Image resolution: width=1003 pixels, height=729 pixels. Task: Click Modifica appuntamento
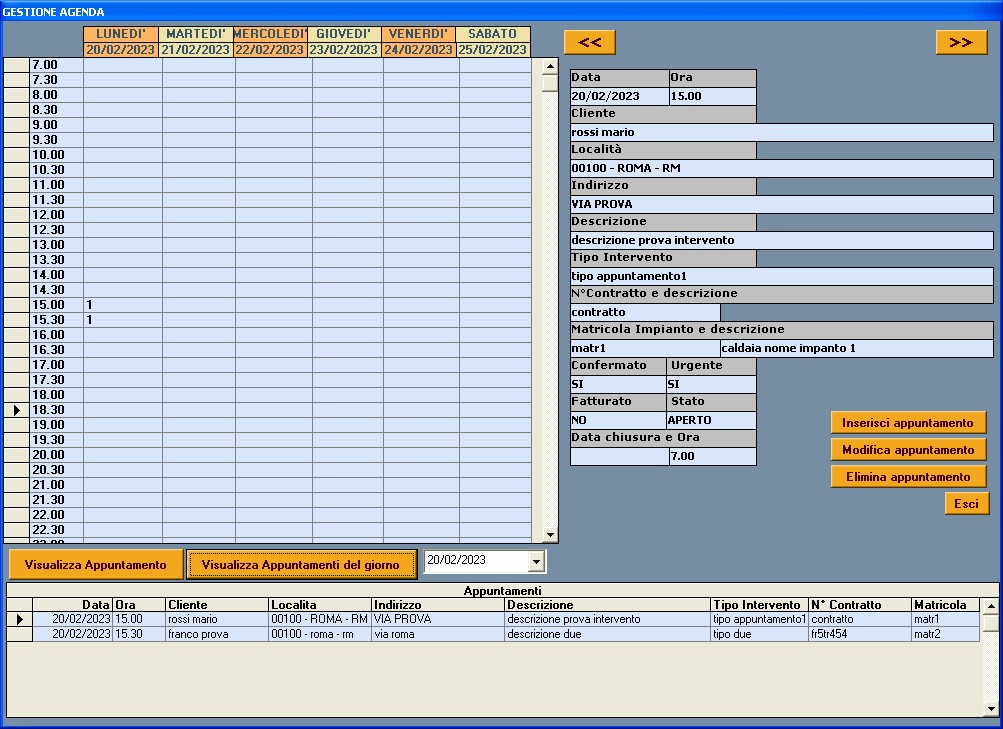coord(908,450)
